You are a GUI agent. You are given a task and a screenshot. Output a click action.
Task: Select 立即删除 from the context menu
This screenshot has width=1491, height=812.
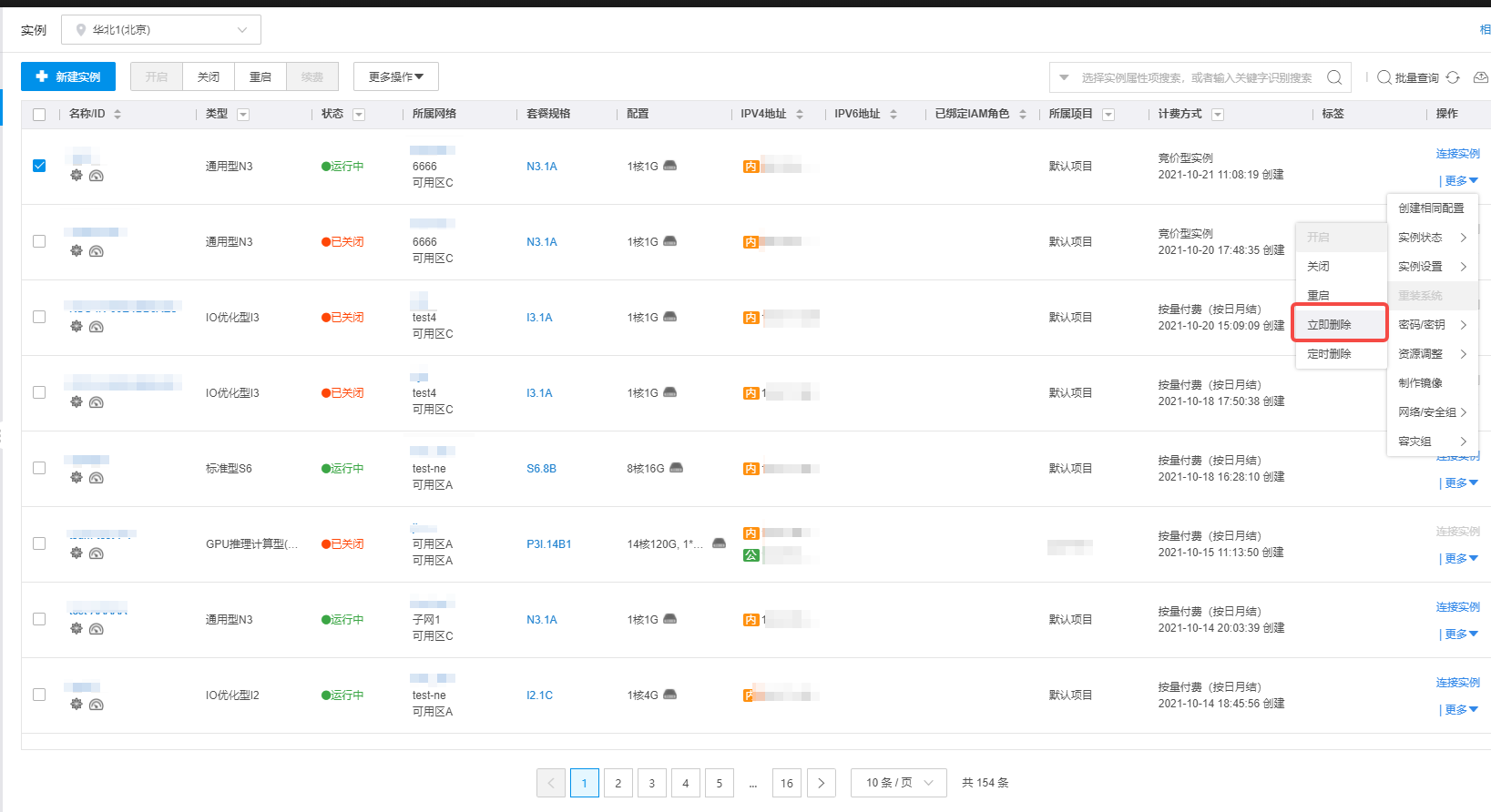1330,324
